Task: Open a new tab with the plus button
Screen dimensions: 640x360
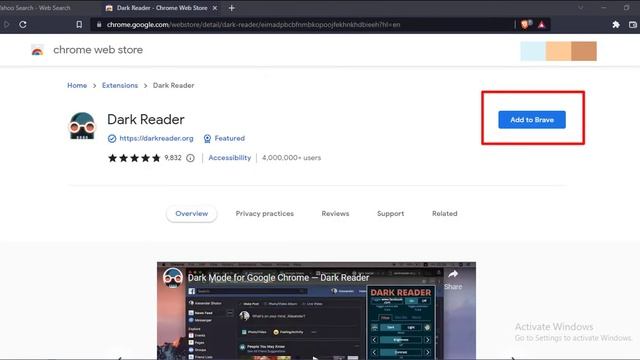Action: pos(231,8)
